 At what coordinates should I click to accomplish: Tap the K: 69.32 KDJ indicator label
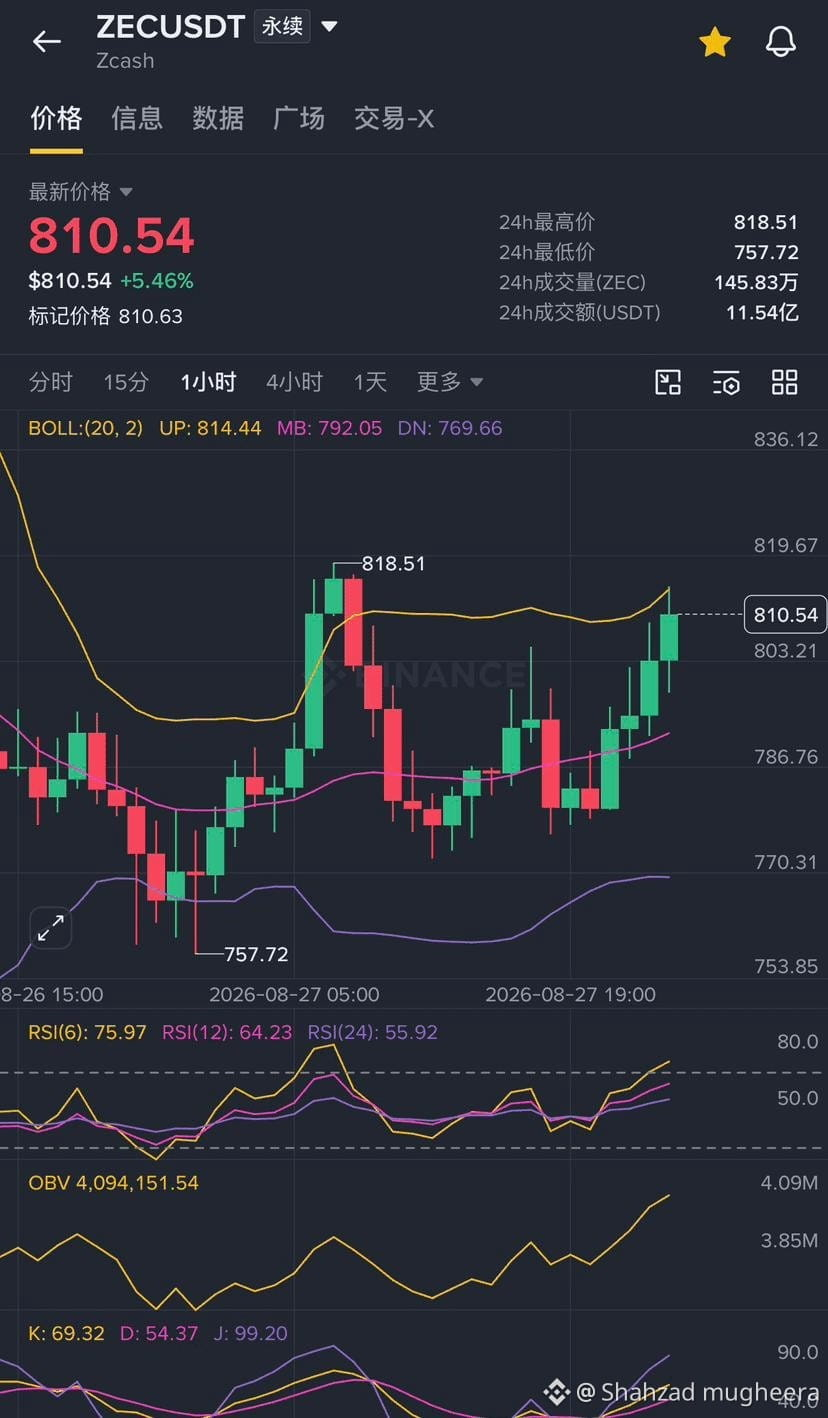point(66,1333)
